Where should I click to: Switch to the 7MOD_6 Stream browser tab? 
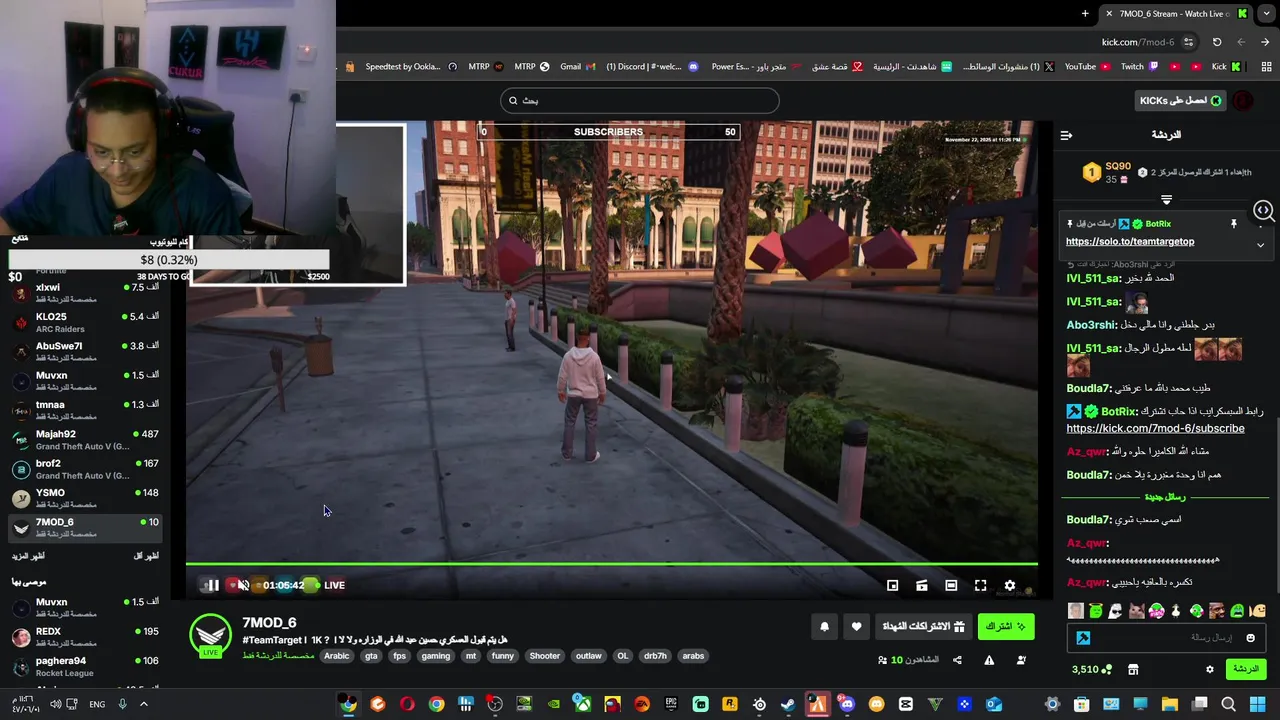tap(1175, 13)
